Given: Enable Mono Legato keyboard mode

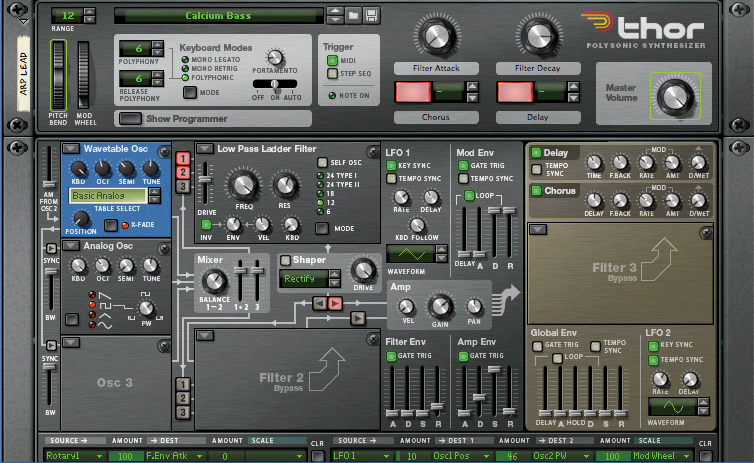Looking at the screenshot, I should coord(185,60).
